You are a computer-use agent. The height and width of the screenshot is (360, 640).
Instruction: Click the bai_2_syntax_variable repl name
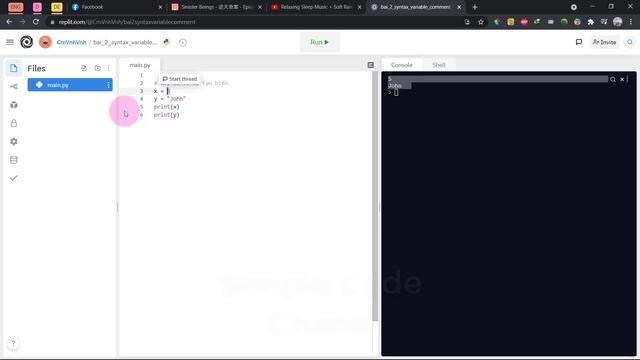125,42
